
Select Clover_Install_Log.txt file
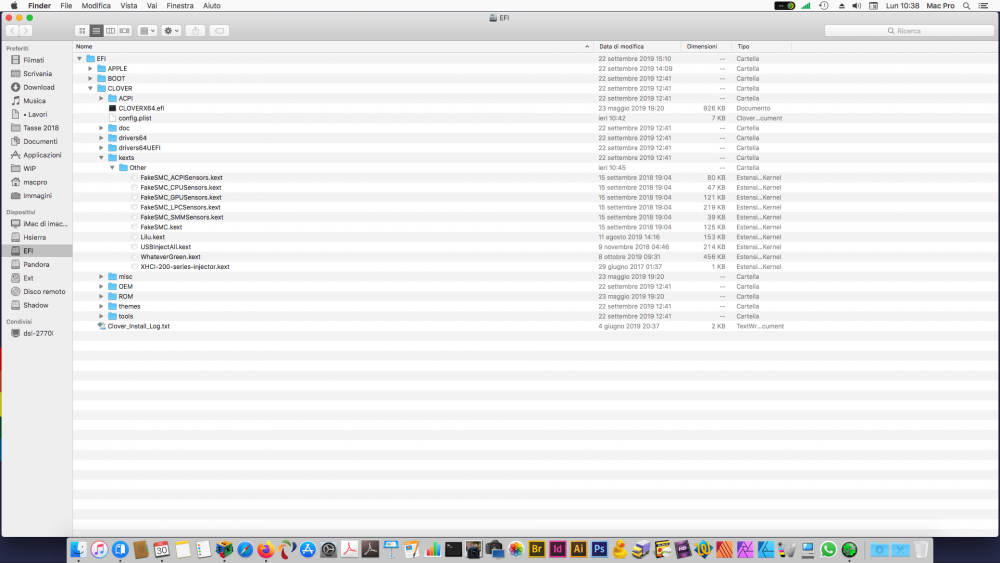click(x=138, y=326)
